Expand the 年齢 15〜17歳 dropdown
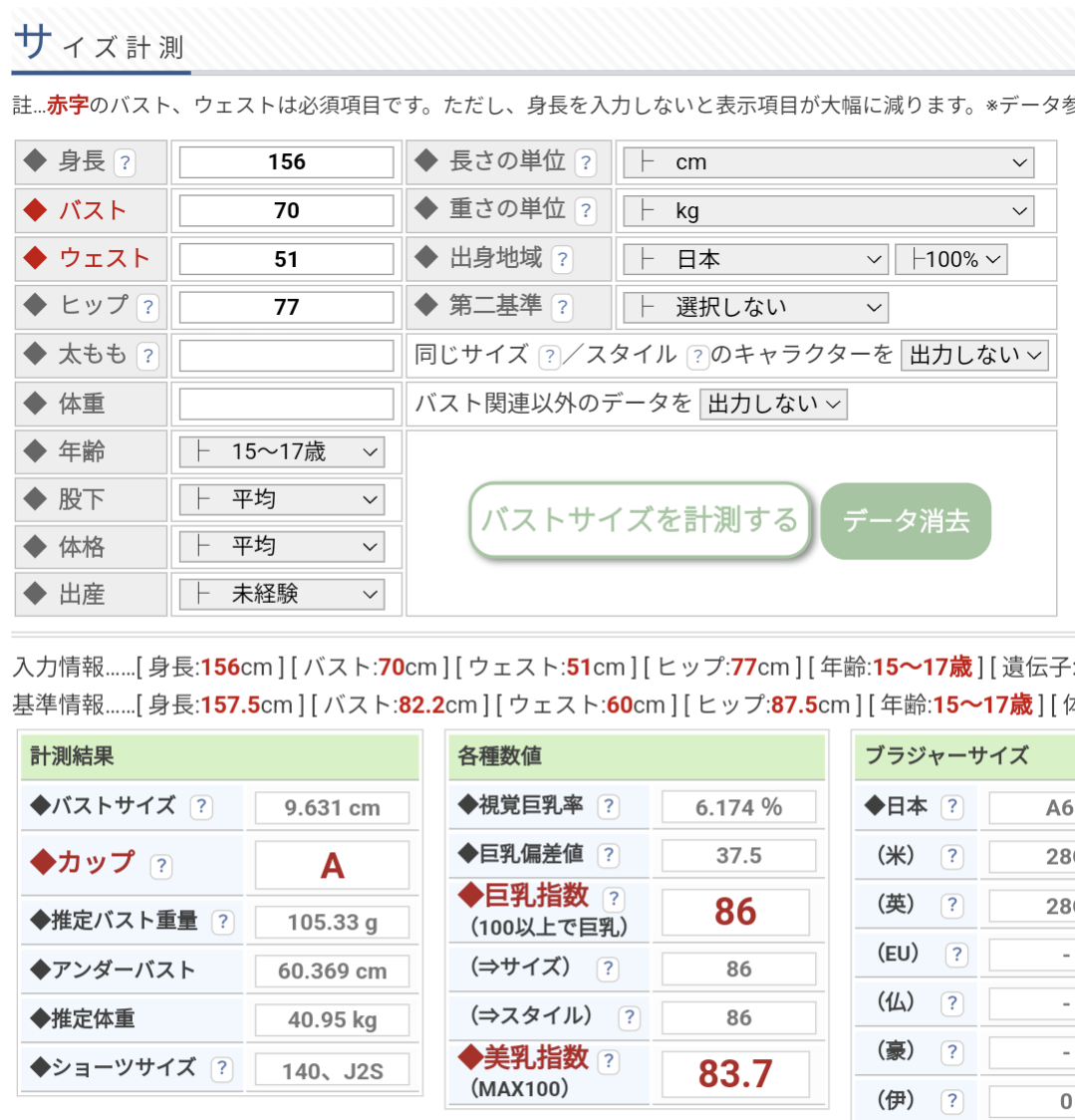Image resolution: width=1075 pixels, height=1120 pixels. click(281, 452)
